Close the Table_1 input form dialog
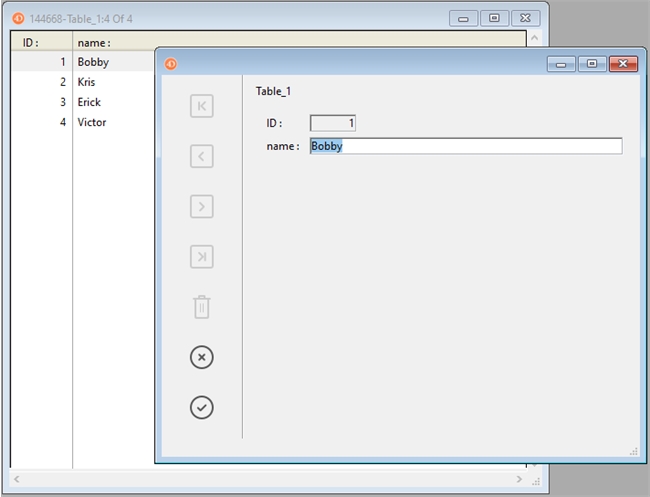 (623, 64)
